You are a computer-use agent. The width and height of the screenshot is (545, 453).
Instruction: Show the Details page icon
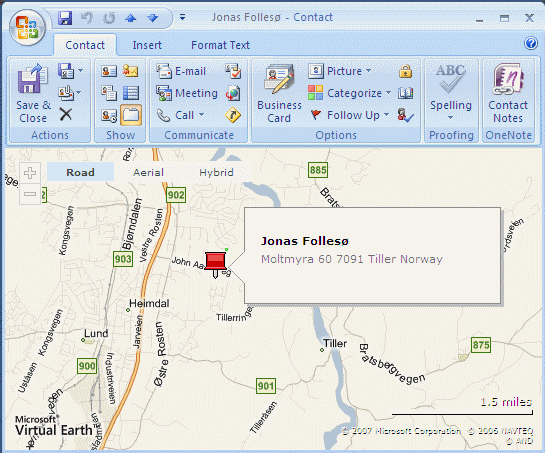(x=109, y=93)
